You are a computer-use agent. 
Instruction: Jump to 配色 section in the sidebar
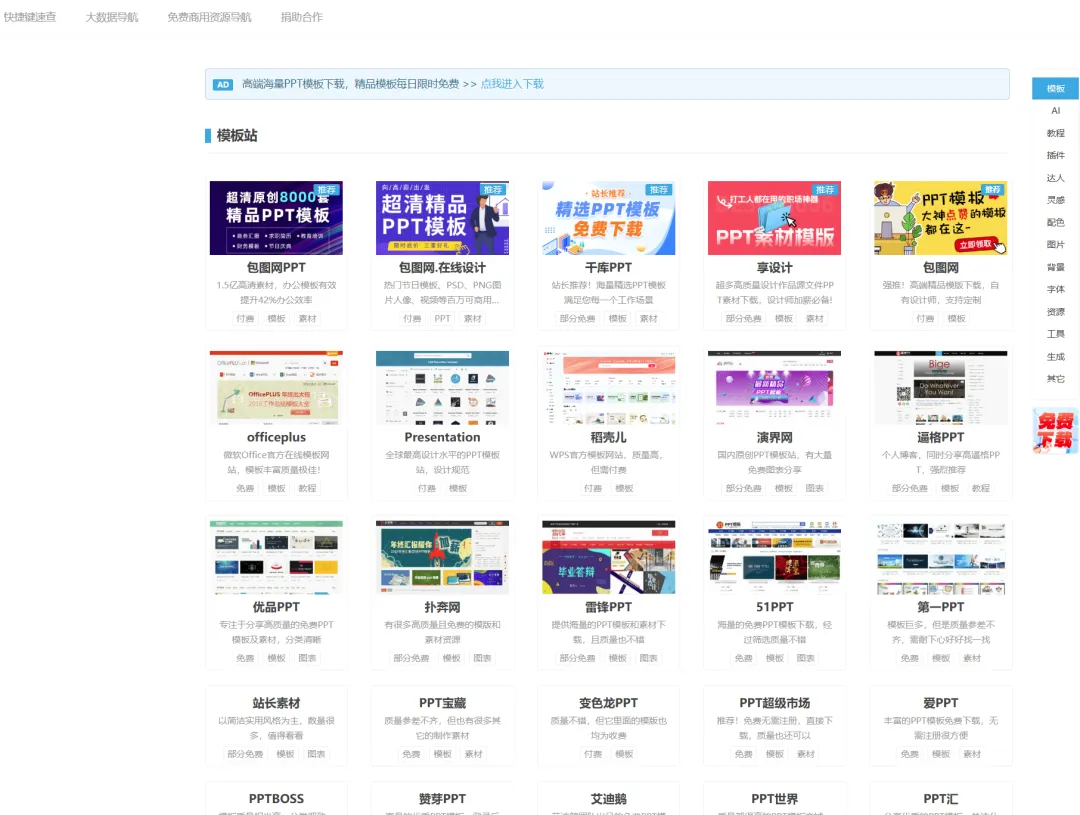[x=1055, y=223]
